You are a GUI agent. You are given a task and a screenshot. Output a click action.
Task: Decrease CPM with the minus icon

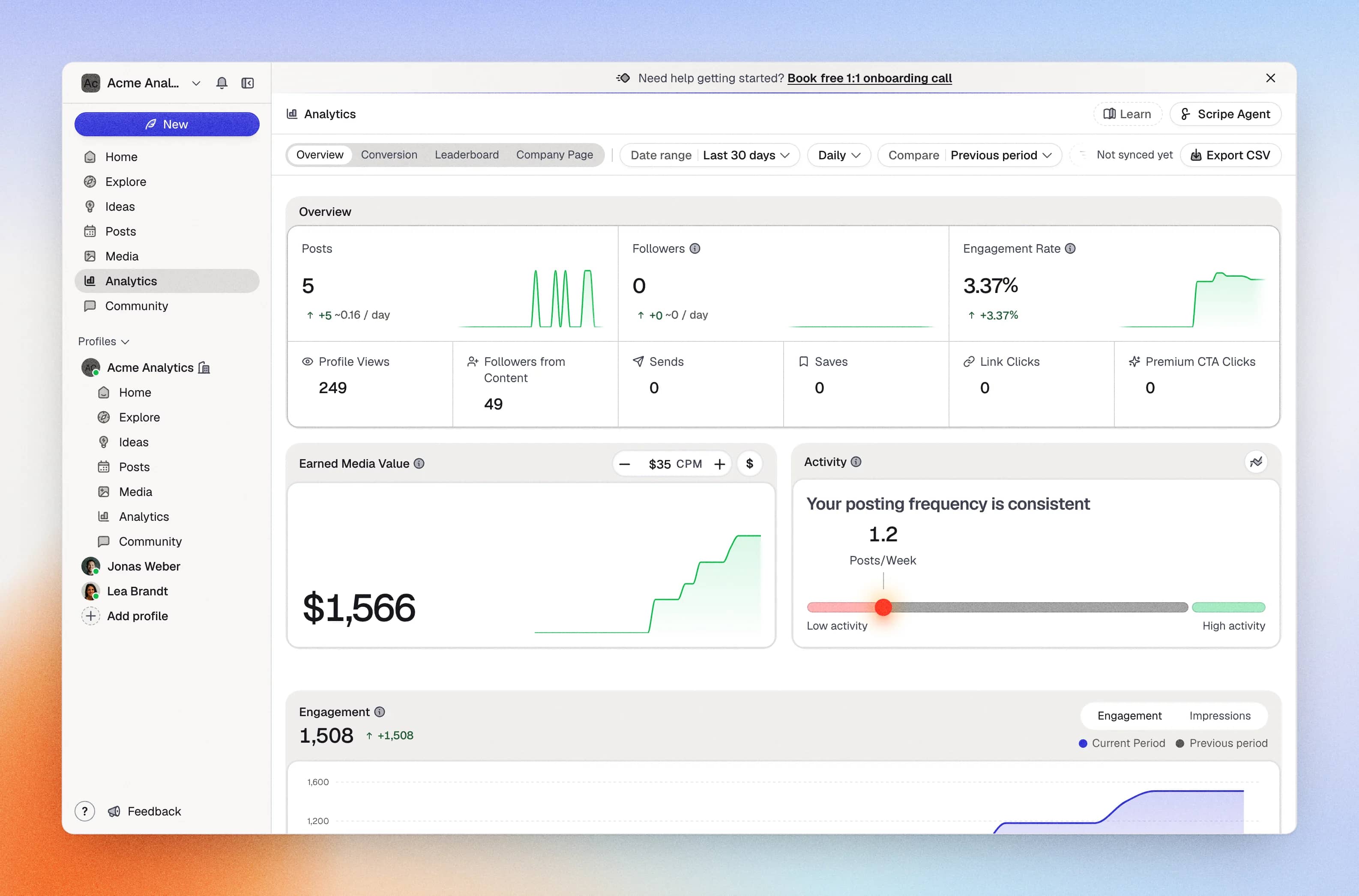coord(625,464)
